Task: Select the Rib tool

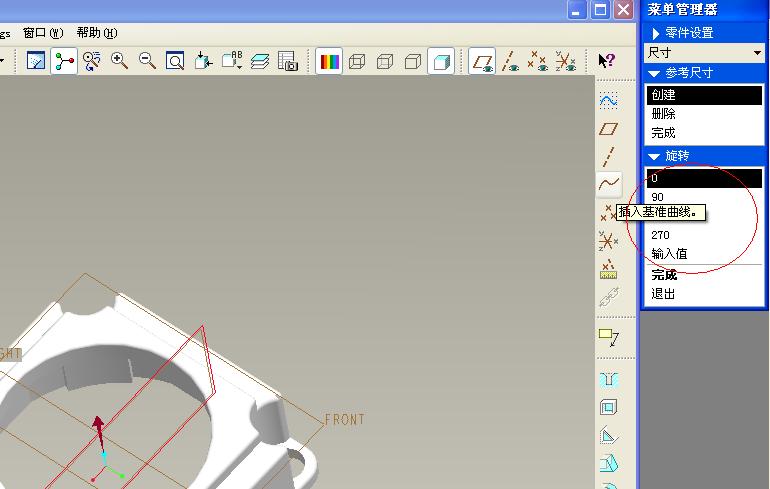Action: coord(608,435)
